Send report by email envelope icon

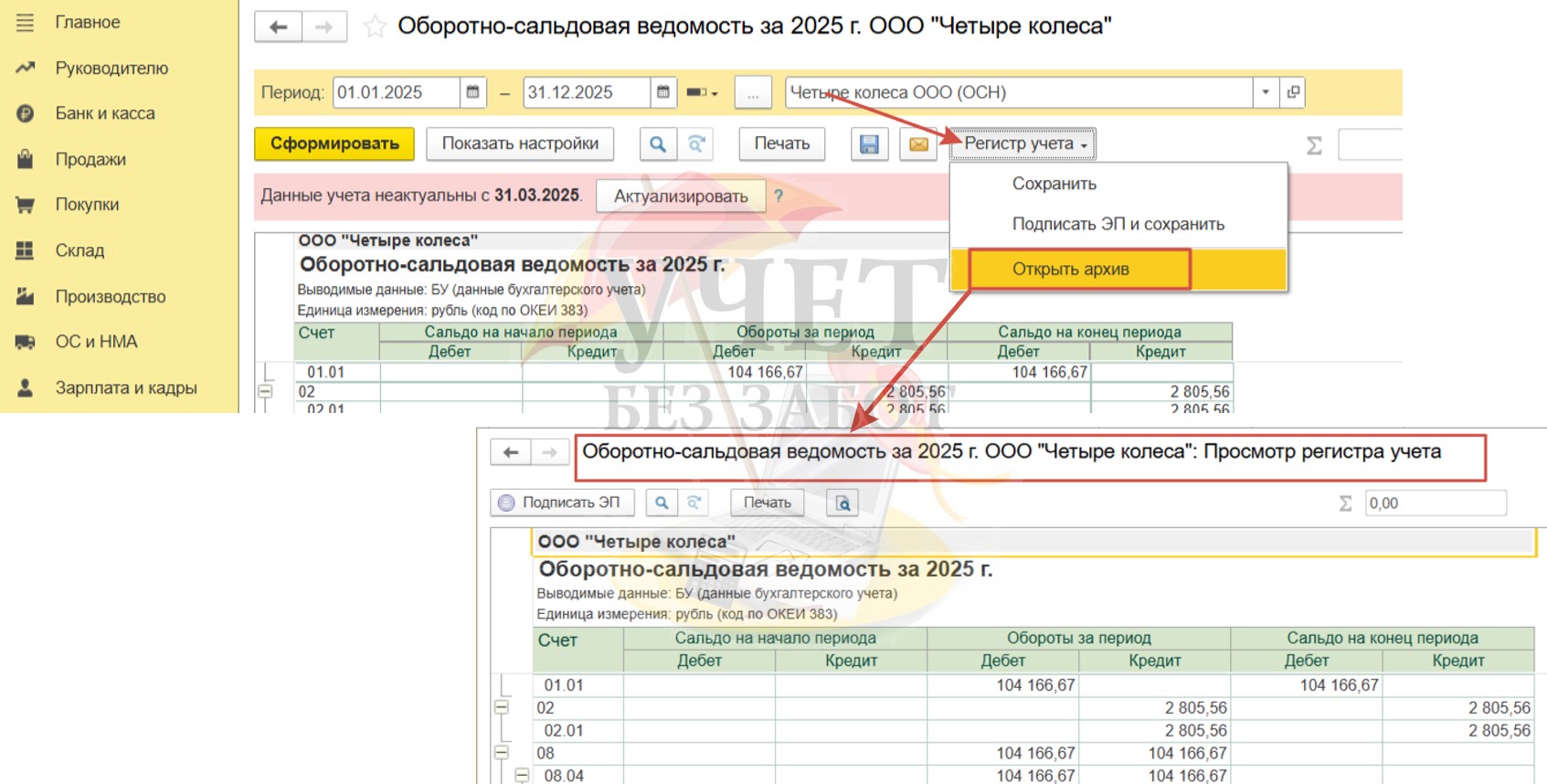[918, 144]
